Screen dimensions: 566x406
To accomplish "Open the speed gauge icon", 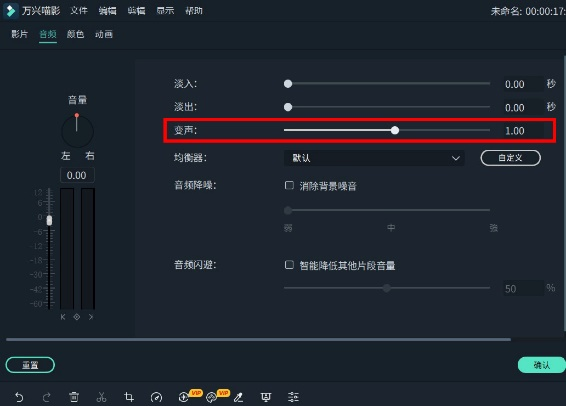I will [156, 398].
